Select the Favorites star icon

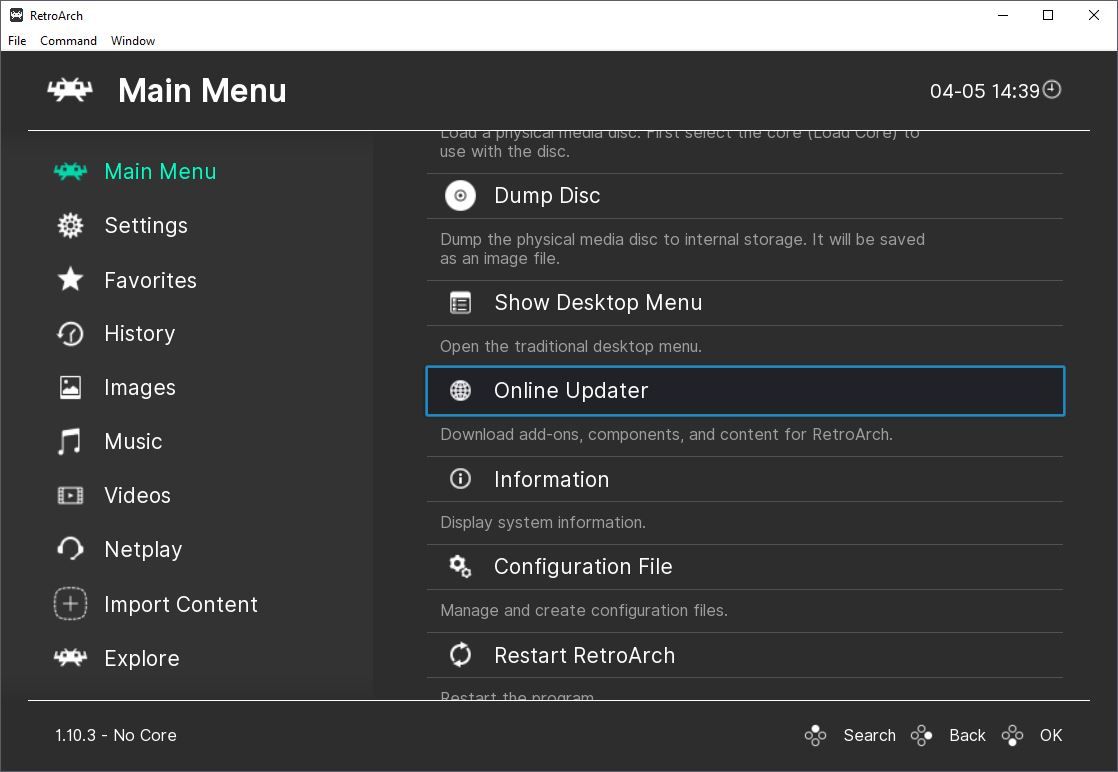[70, 280]
